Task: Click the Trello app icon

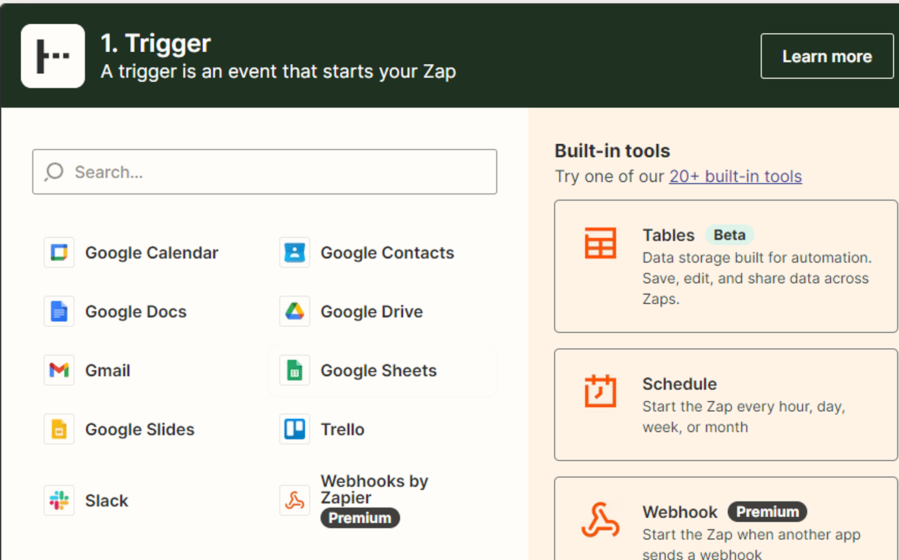Action: coord(295,429)
